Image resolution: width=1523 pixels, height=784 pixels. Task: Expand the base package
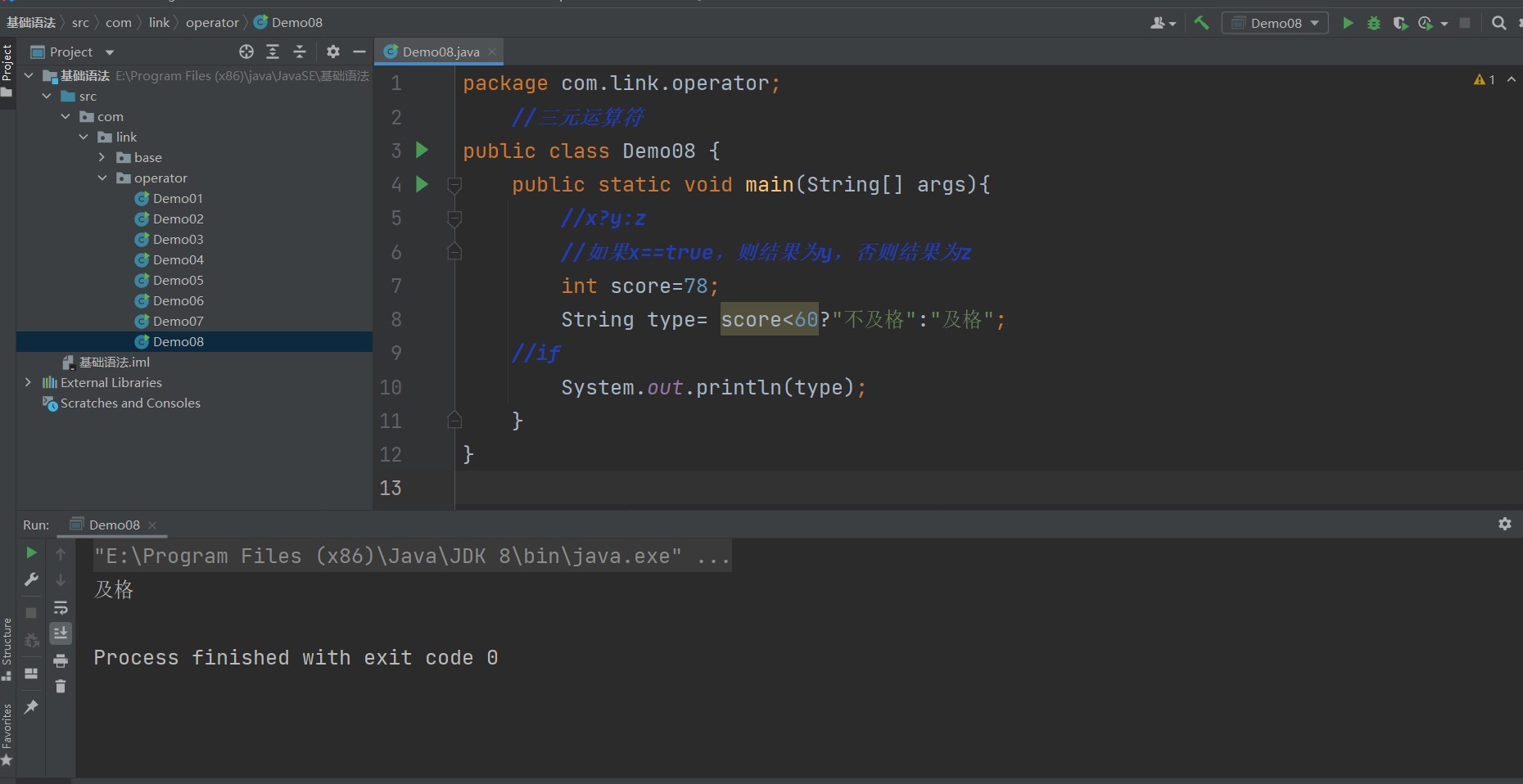102,157
